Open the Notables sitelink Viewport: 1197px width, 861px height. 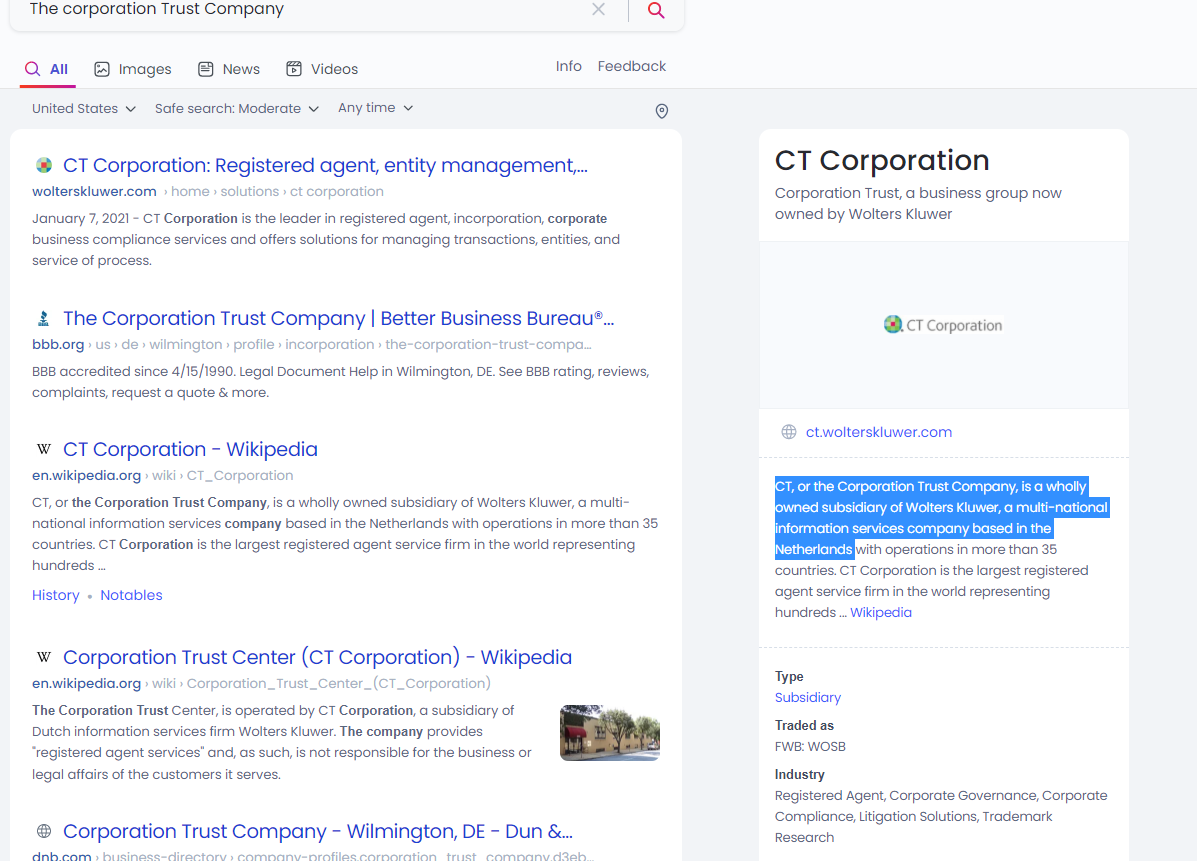[x=131, y=595]
